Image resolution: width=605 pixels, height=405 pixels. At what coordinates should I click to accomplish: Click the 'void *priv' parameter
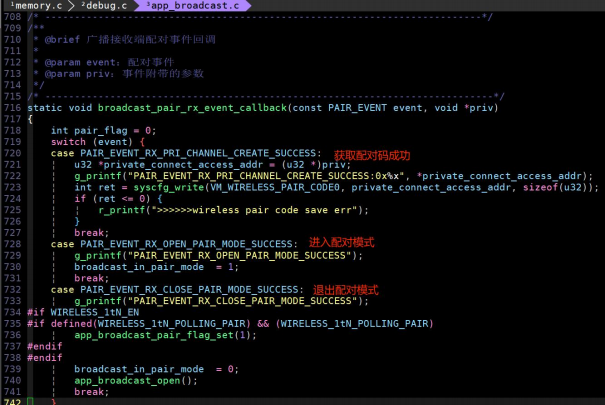pos(464,108)
